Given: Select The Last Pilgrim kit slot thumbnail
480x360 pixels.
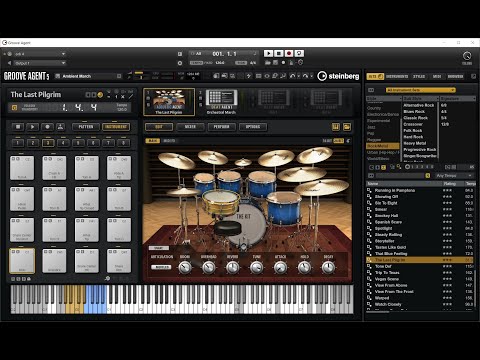Looking at the screenshot, I should click(169, 102).
